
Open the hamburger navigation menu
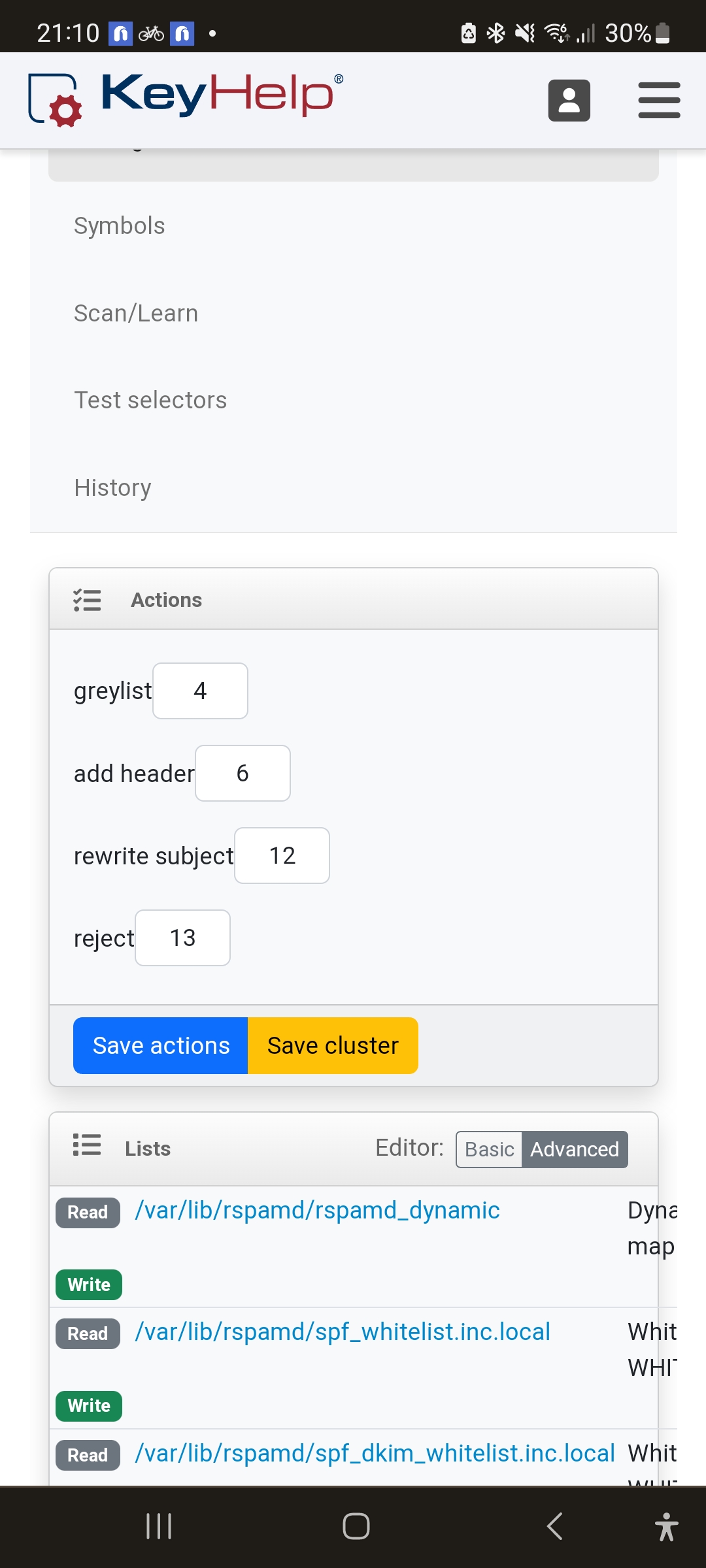(x=659, y=101)
